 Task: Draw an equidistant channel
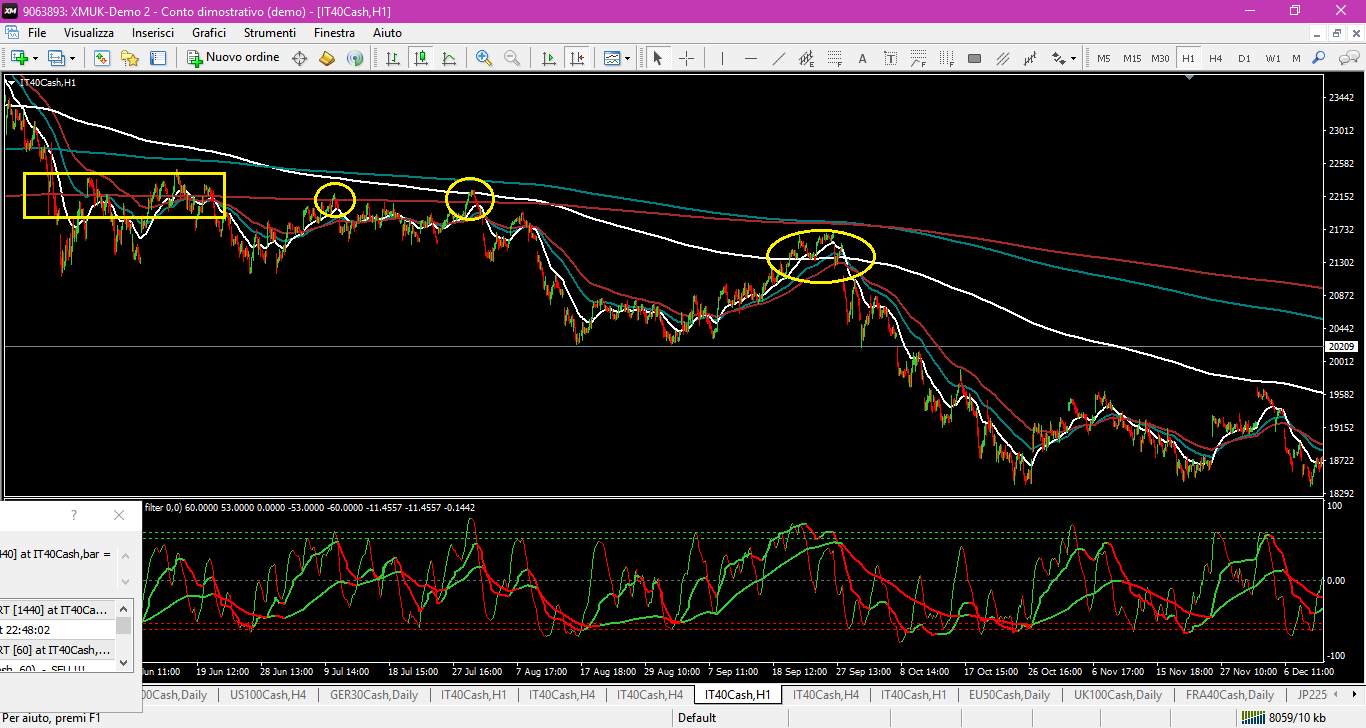806,58
